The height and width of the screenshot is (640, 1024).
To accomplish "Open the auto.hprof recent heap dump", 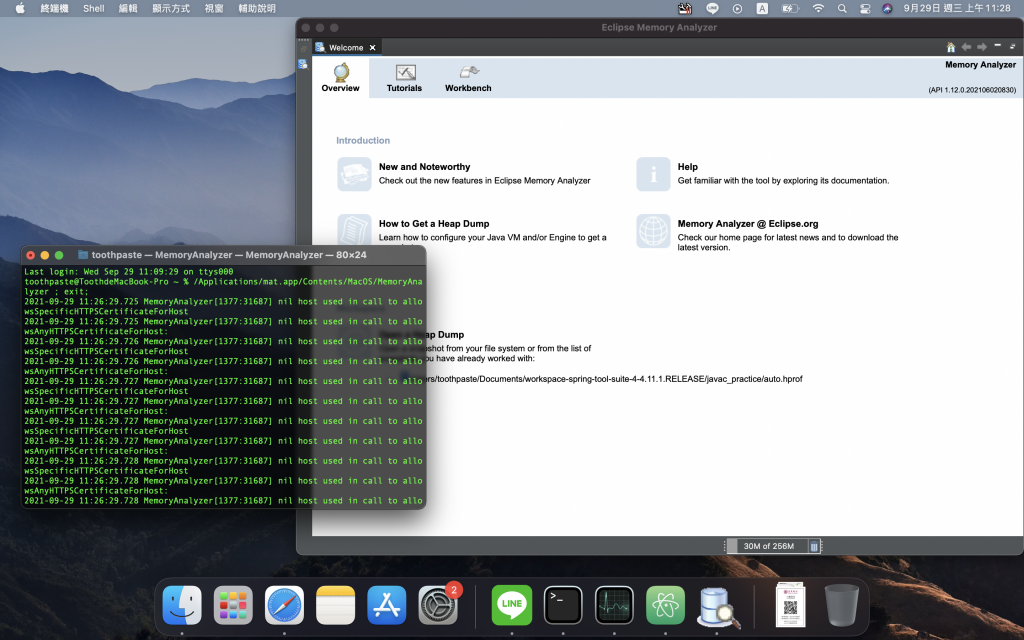I will [614, 379].
